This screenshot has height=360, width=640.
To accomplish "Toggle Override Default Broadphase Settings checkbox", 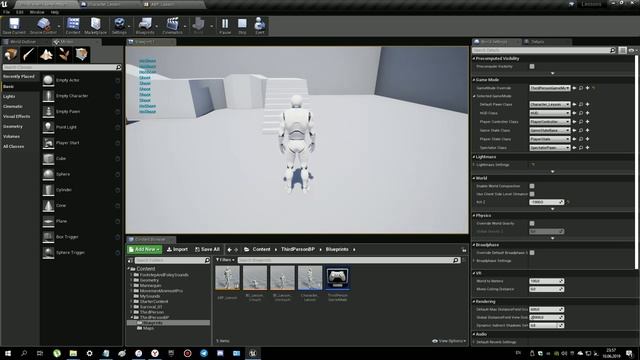I will click(532, 253).
